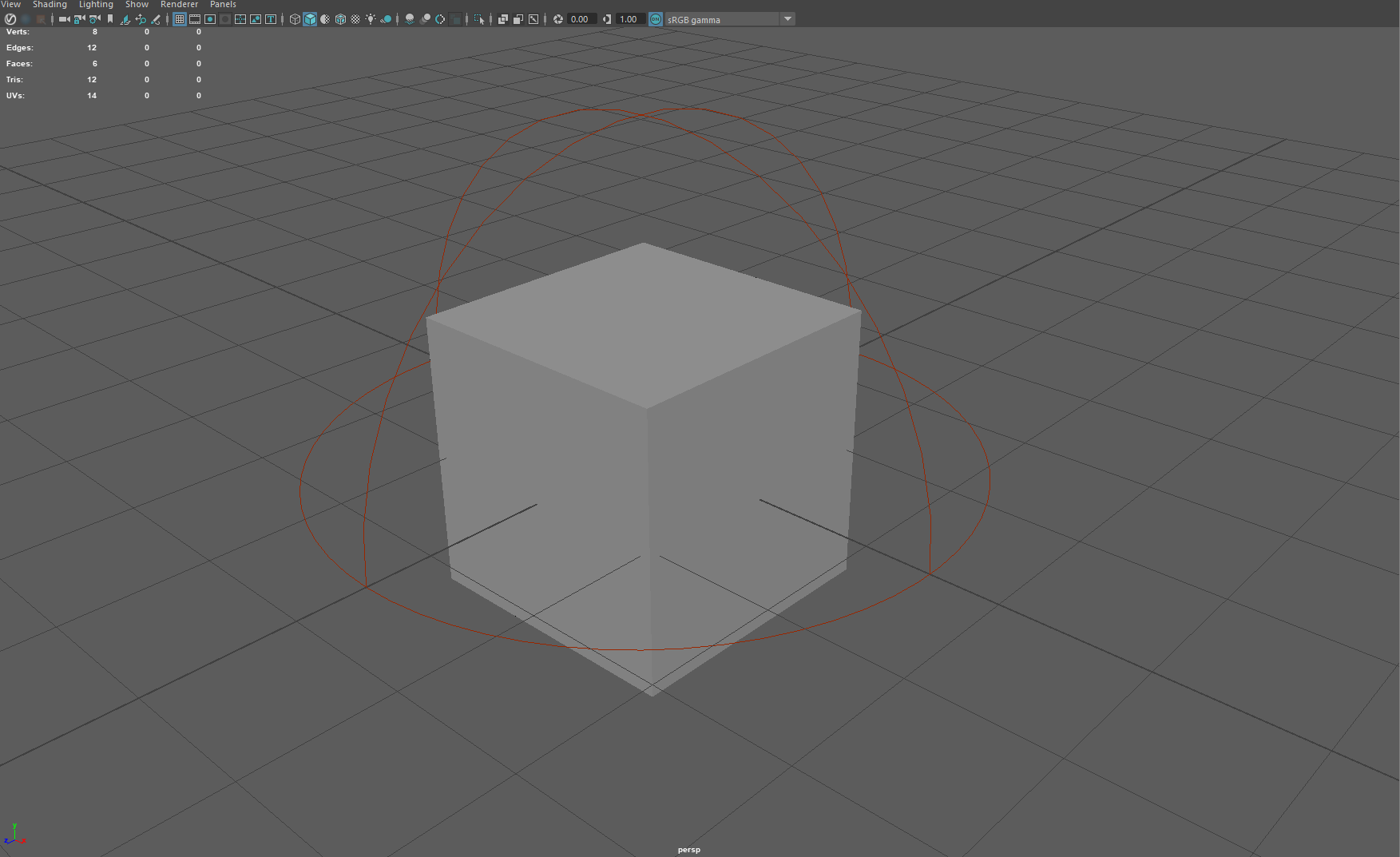The width and height of the screenshot is (1400, 857).
Task: Click the Exposure aperture icon
Action: click(x=558, y=19)
